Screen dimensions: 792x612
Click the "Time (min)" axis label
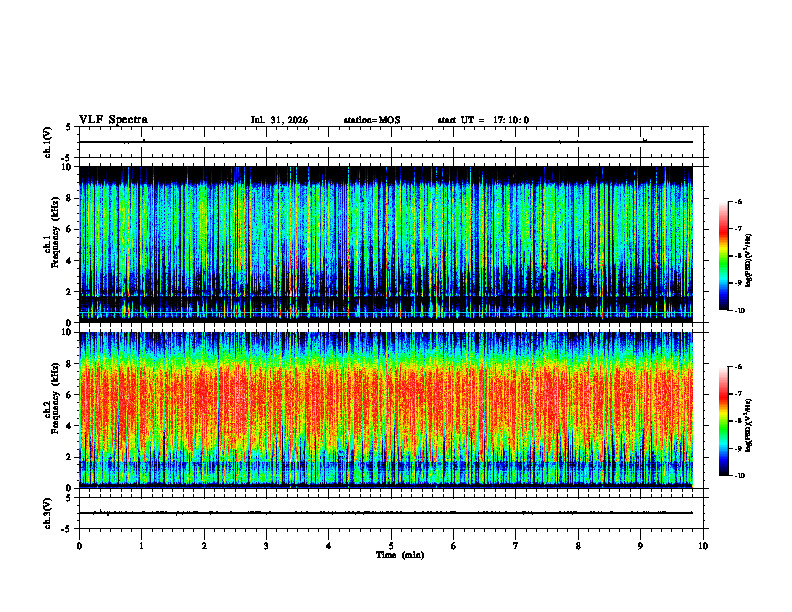coord(400,555)
